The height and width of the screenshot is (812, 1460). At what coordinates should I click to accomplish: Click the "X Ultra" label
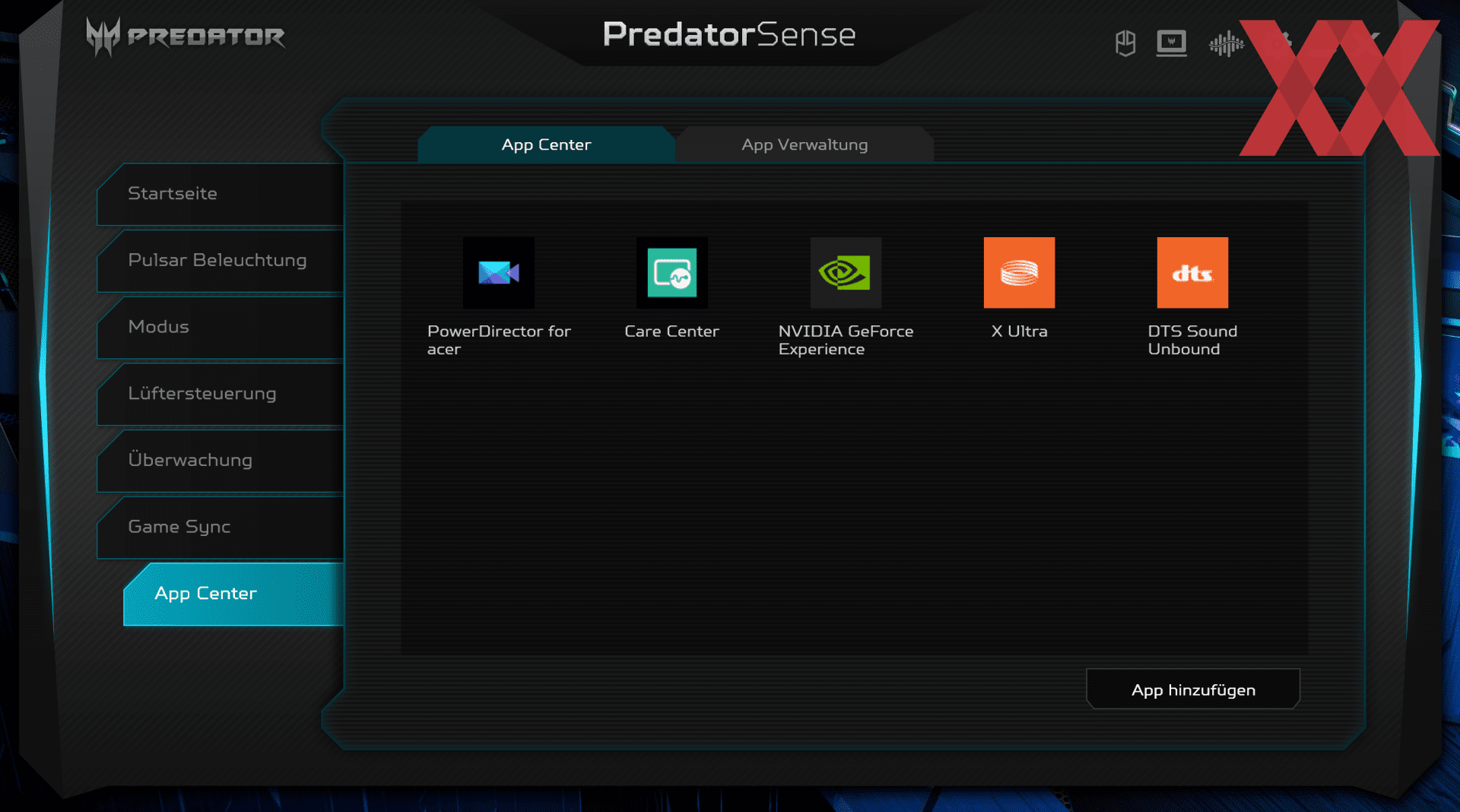(1019, 331)
